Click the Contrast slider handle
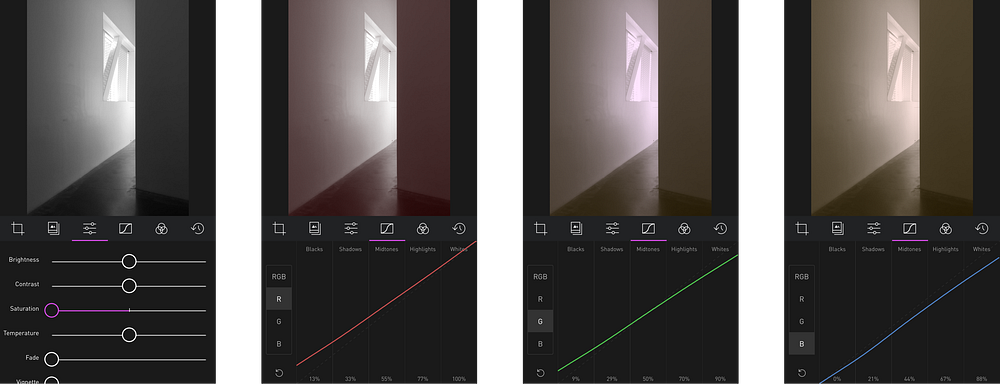Screen dimensions: 1000x384 click(129, 286)
